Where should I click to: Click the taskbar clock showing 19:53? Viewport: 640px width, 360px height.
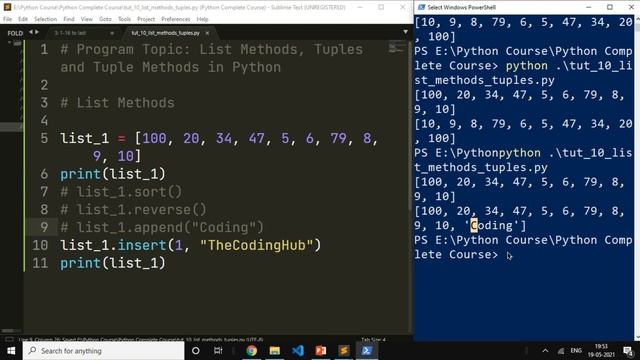coord(601,351)
